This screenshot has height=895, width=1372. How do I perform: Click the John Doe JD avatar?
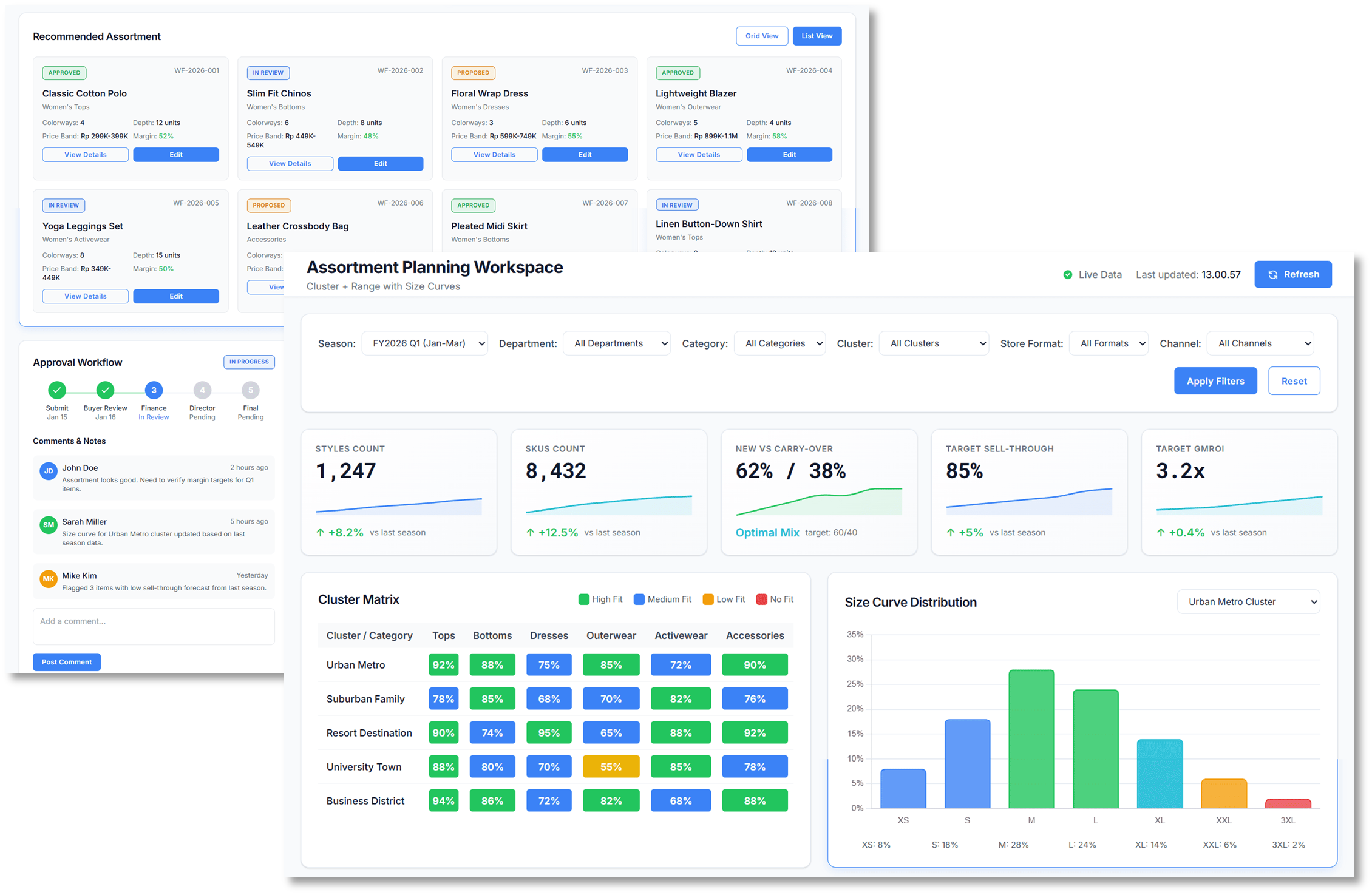click(x=49, y=471)
